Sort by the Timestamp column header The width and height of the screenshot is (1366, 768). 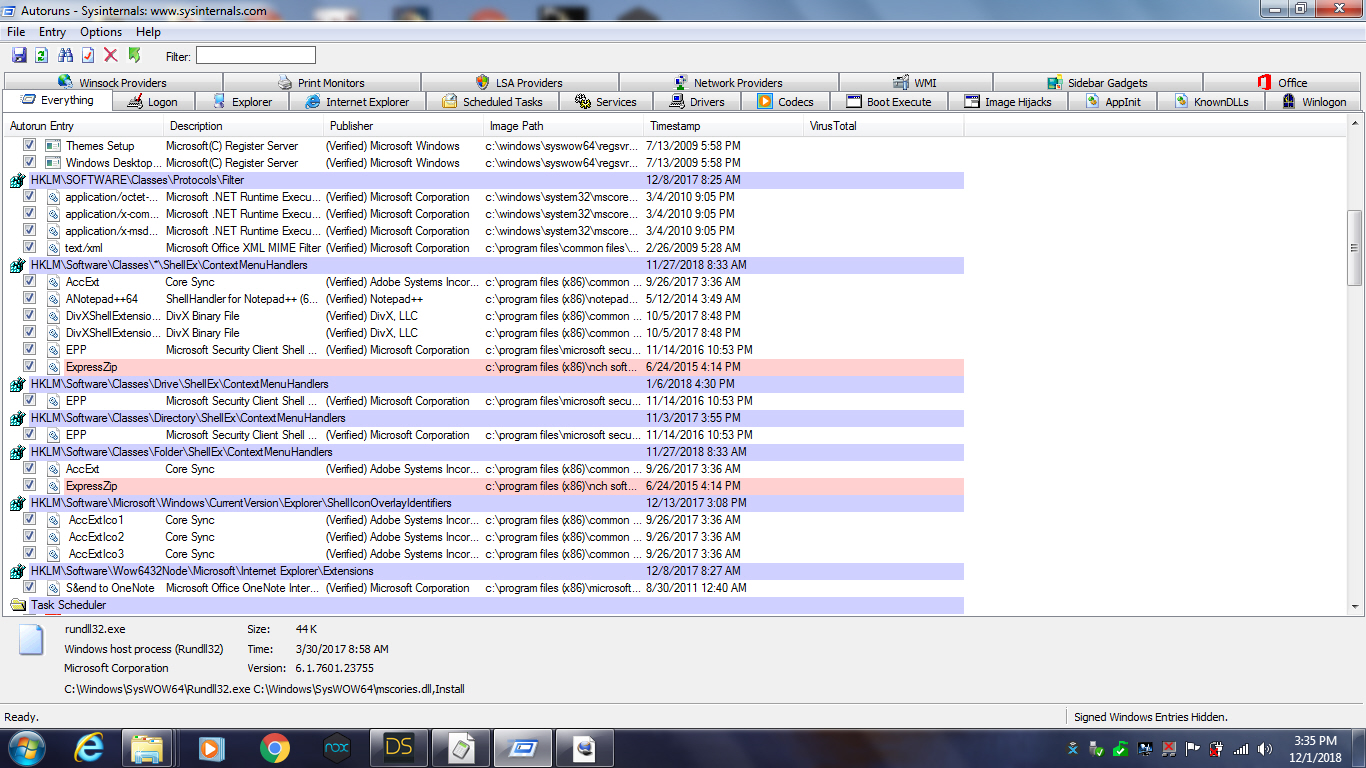point(724,126)
